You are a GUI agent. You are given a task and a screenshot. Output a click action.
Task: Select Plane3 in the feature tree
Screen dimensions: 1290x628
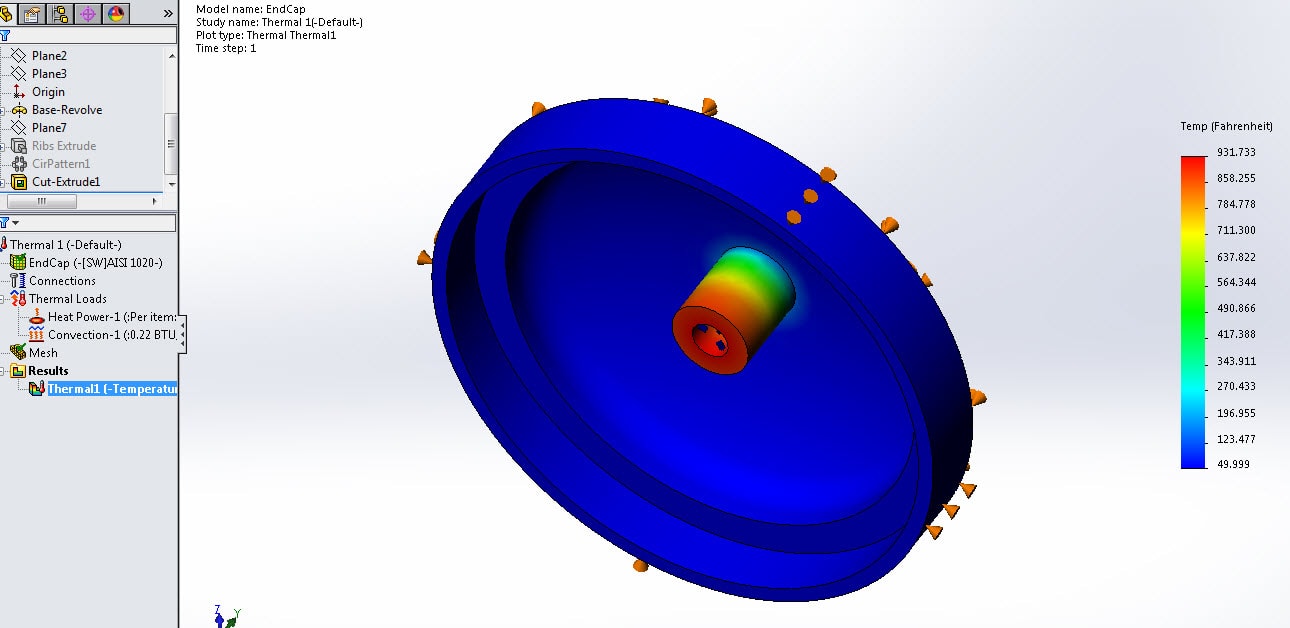coord(49,74)
